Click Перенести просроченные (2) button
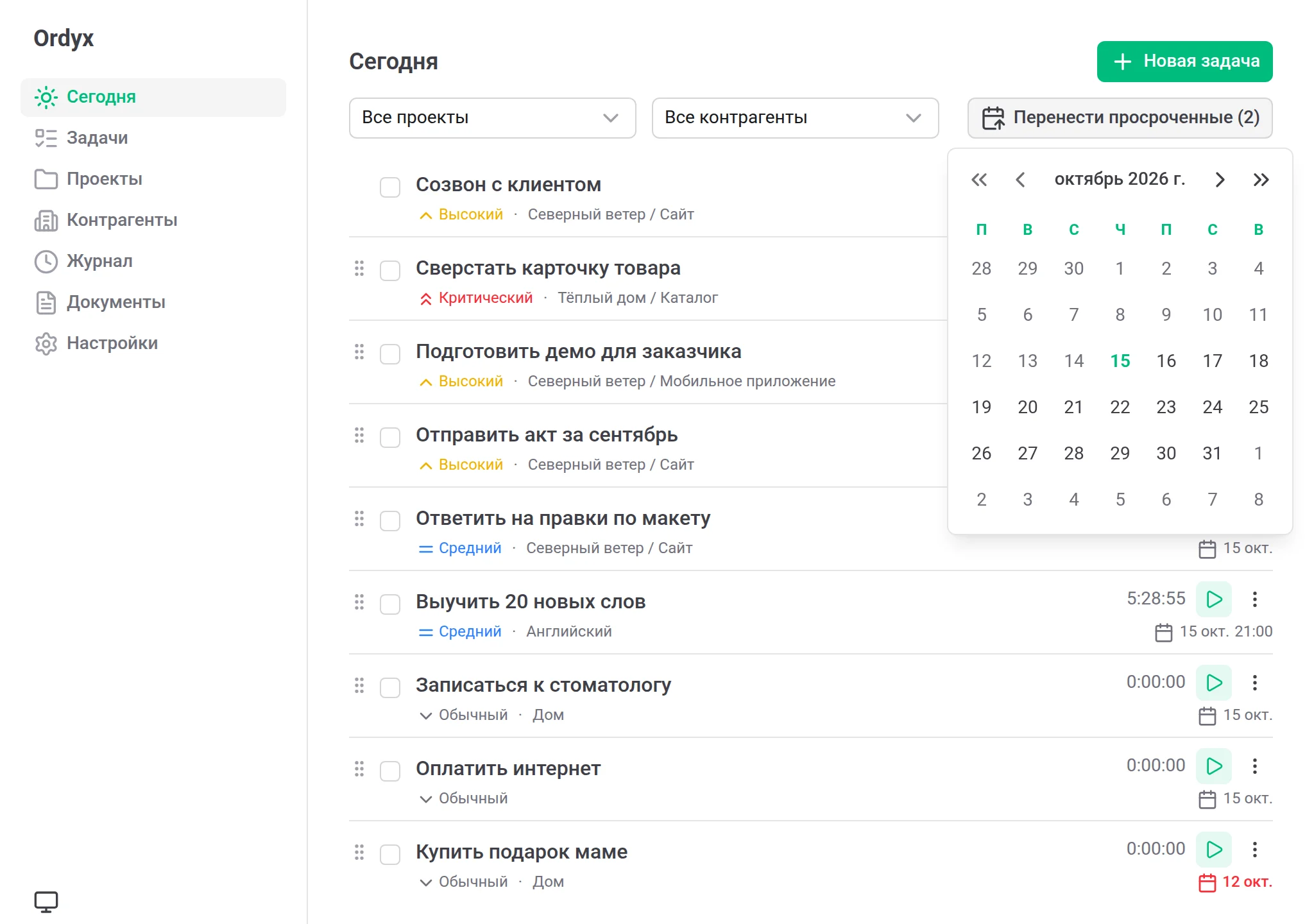The height and width of the screenshot is (924, 1314). point(1120,118)
